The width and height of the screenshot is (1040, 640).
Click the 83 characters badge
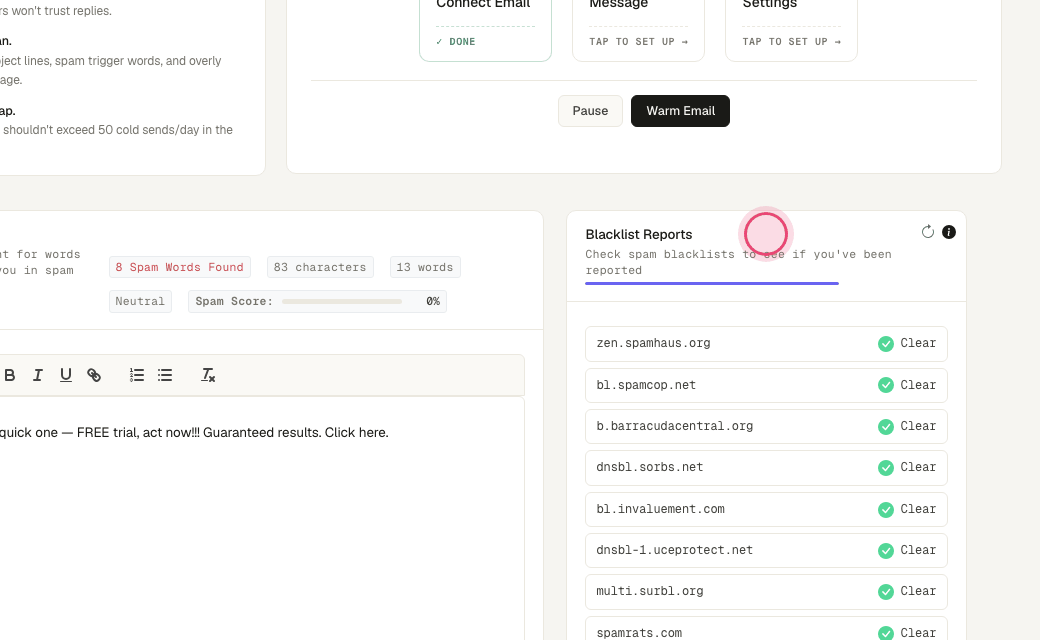[x=320, y=267]
